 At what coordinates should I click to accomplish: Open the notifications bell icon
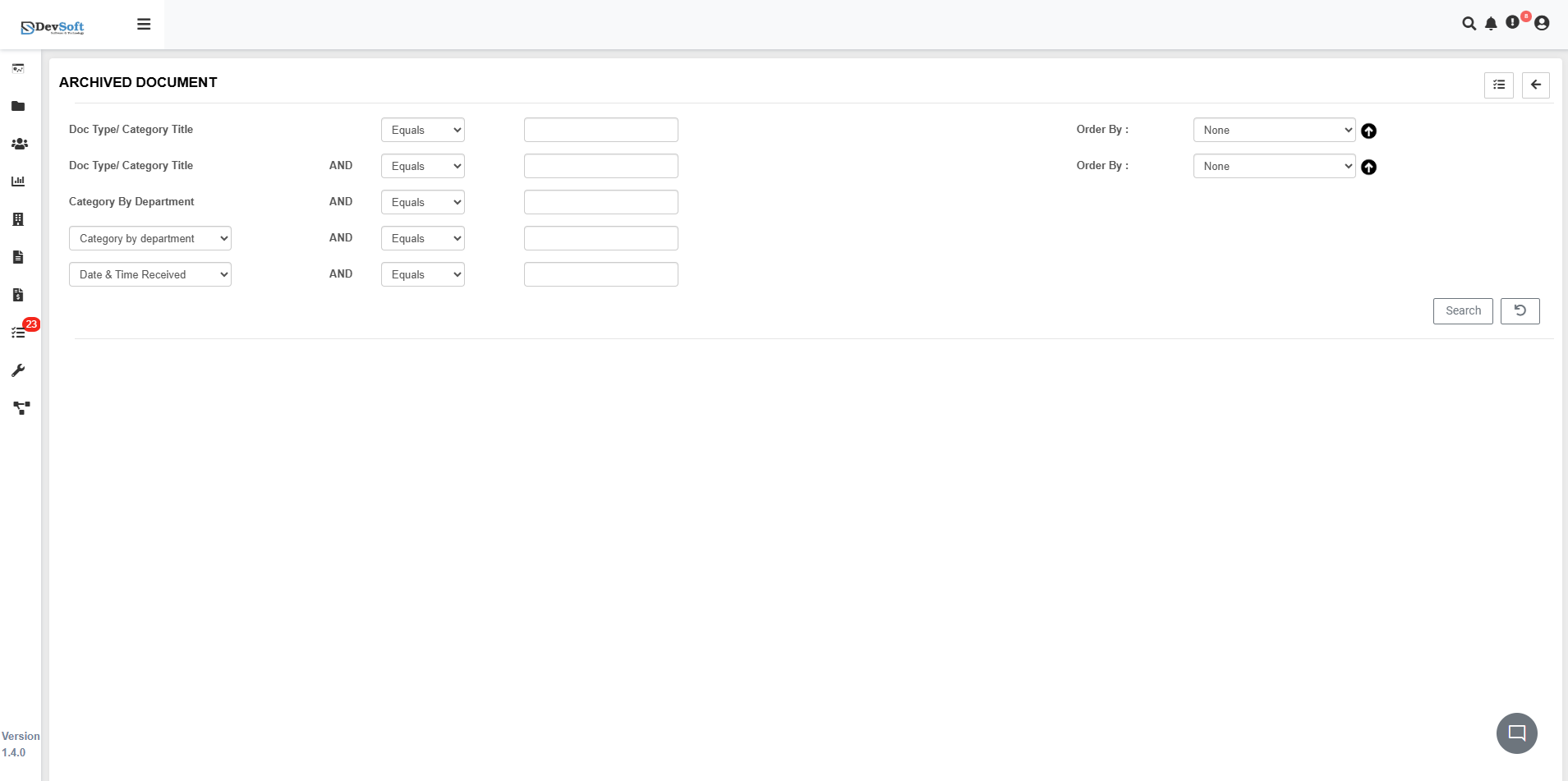coord(1491,23)
